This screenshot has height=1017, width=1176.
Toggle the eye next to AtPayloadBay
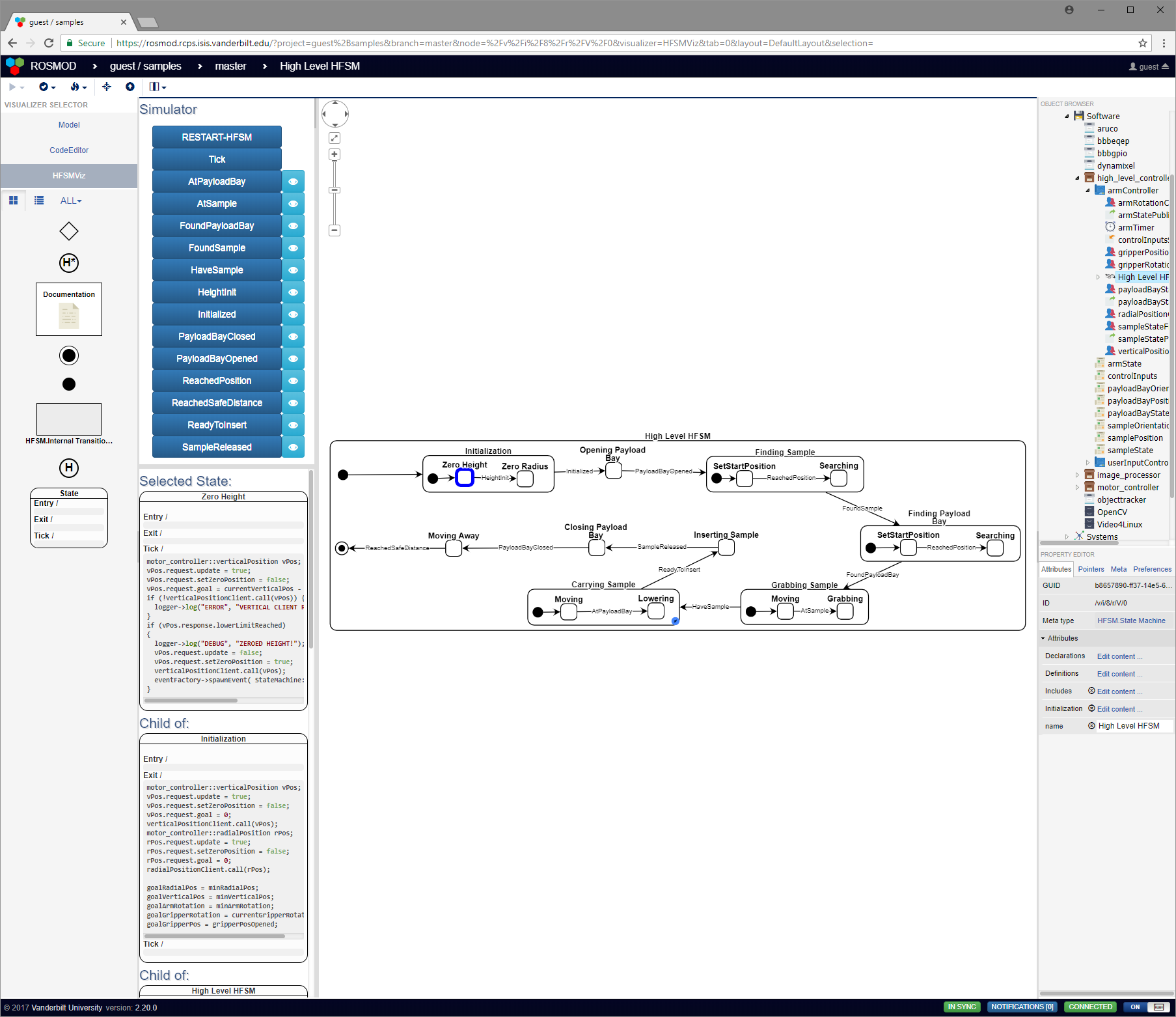293,182
